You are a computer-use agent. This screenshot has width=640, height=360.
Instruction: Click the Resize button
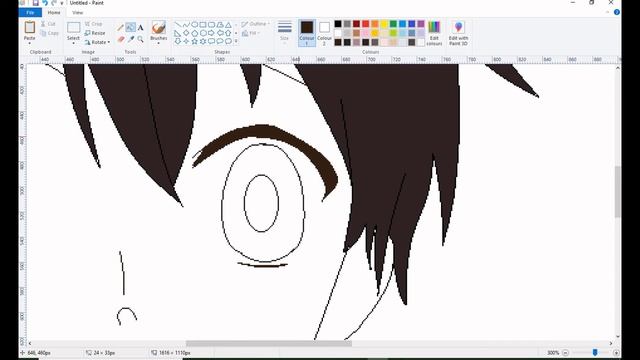click(95, 33)
